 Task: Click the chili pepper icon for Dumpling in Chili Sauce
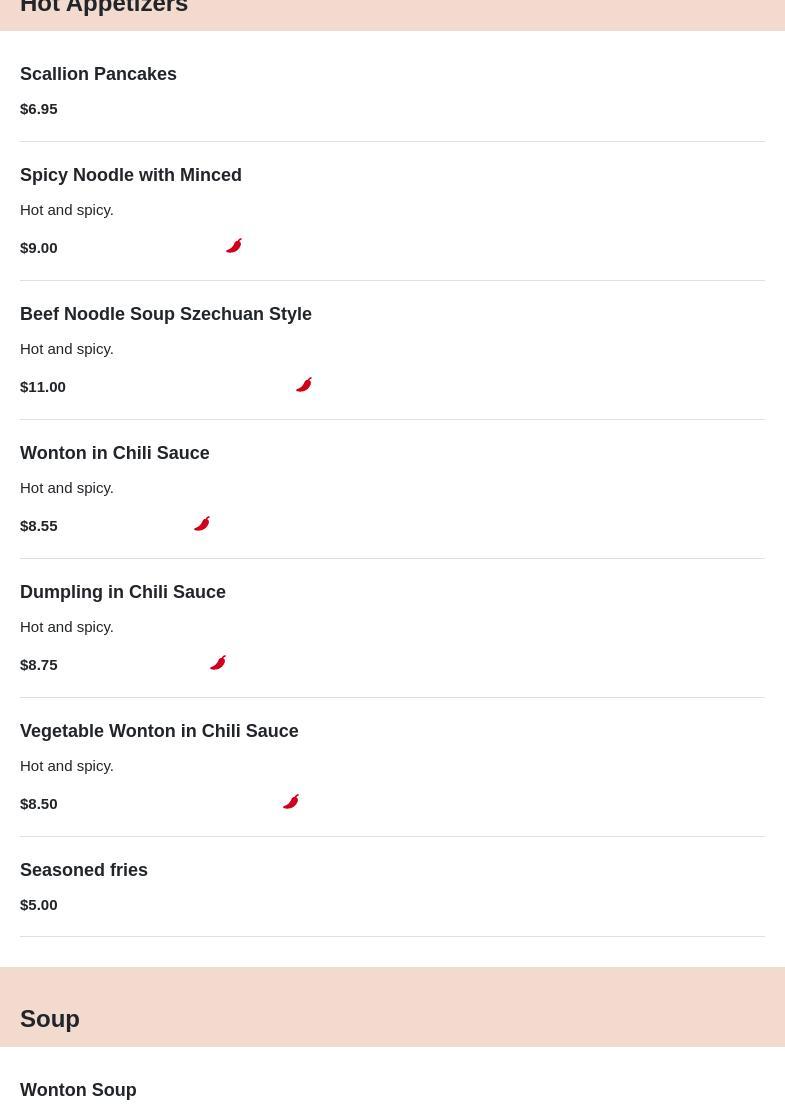[x=218, y=663]
